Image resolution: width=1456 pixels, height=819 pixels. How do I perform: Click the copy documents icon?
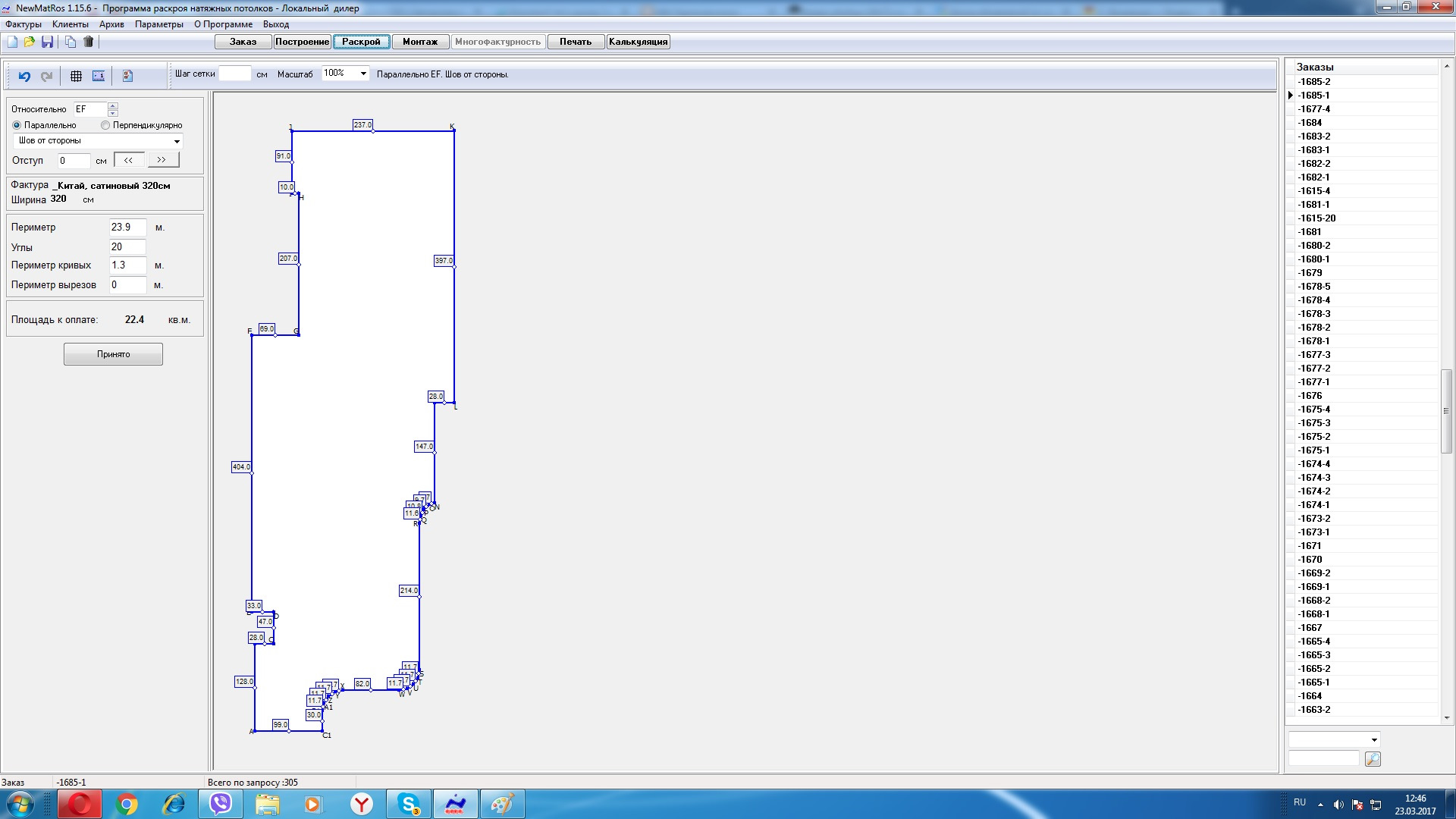click(71, 42)
